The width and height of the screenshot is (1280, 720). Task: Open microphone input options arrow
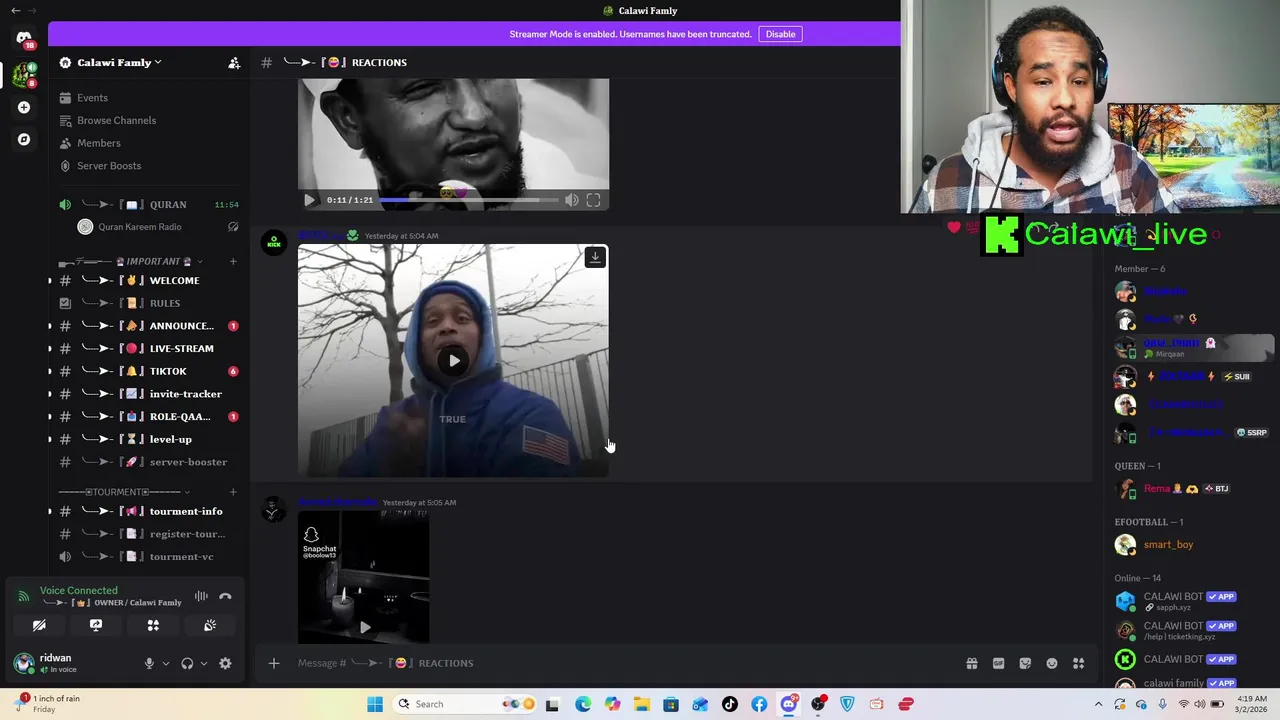(x=166, y=663)
